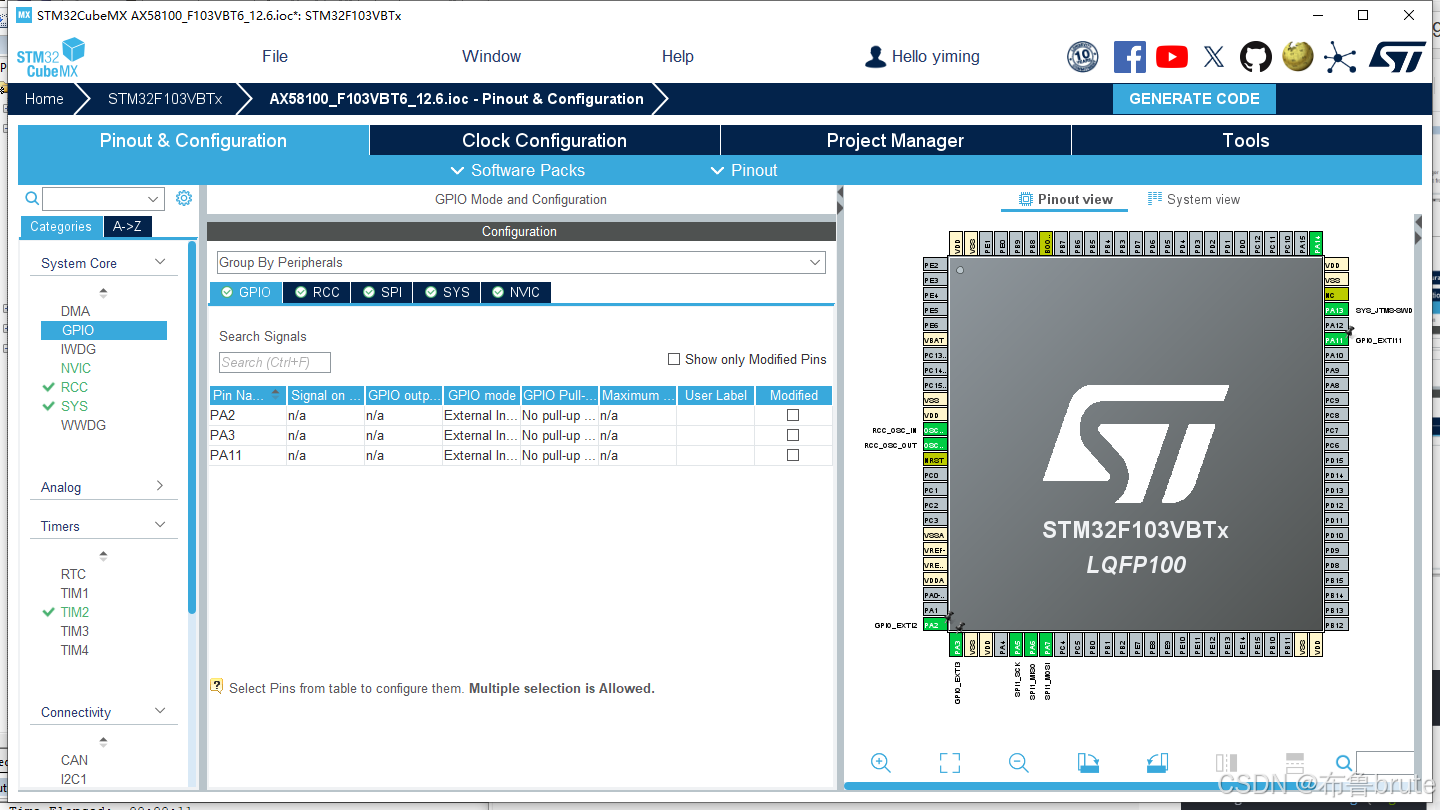Click the Pinout view chip icon
This screenshot has width=1440, height=810.
1026,199
